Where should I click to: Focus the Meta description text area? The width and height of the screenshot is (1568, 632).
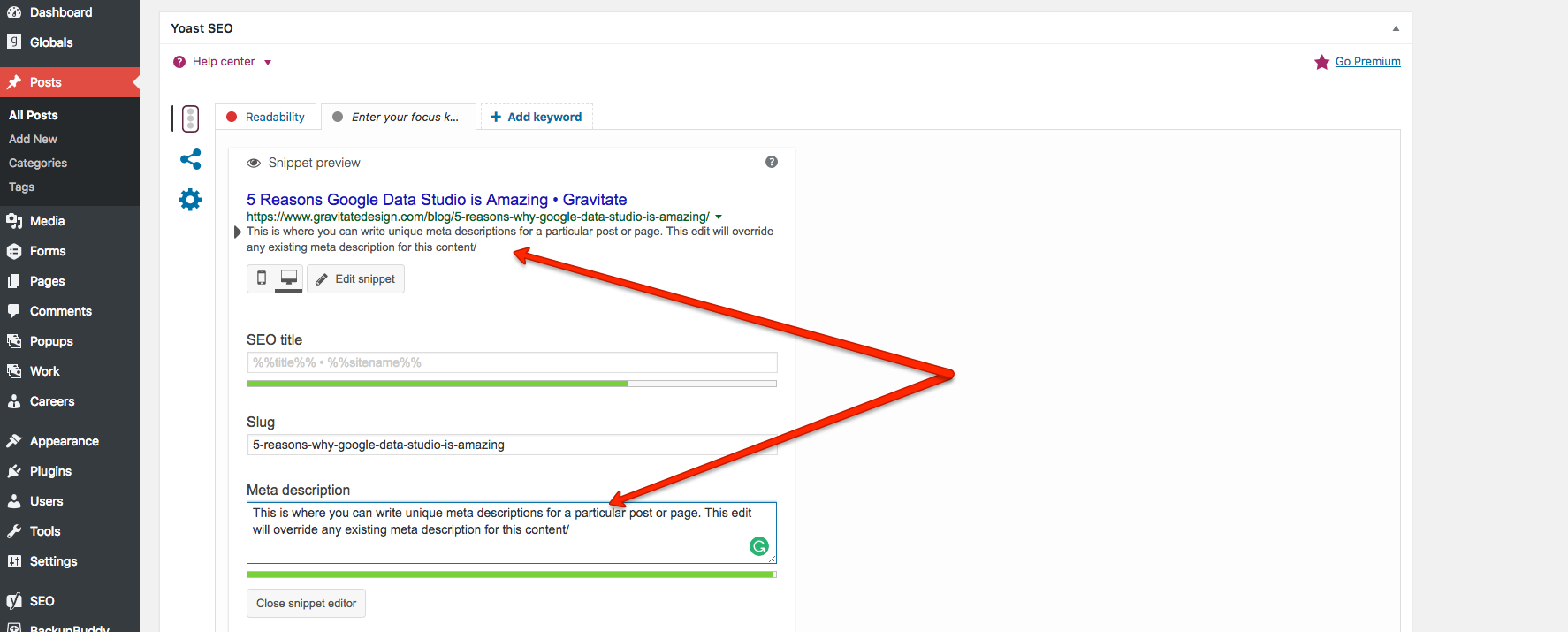[x=512, y=533]
